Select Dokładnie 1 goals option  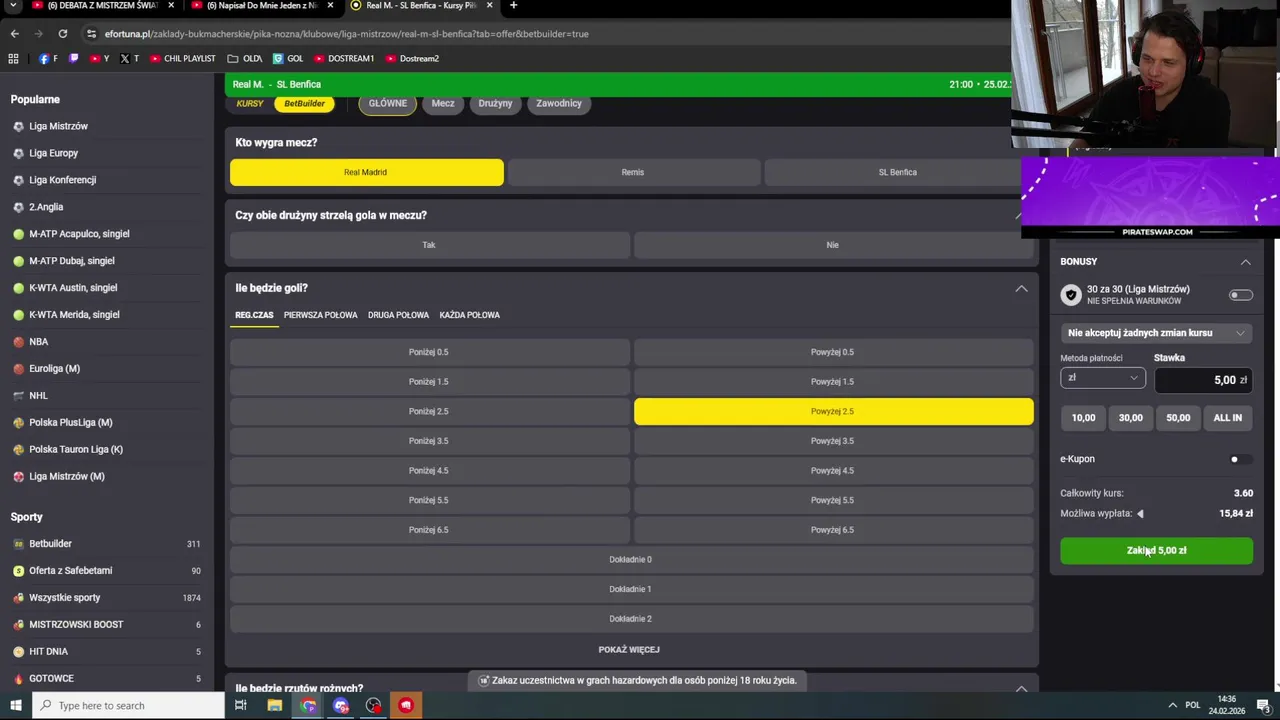(x=631, y=590)
